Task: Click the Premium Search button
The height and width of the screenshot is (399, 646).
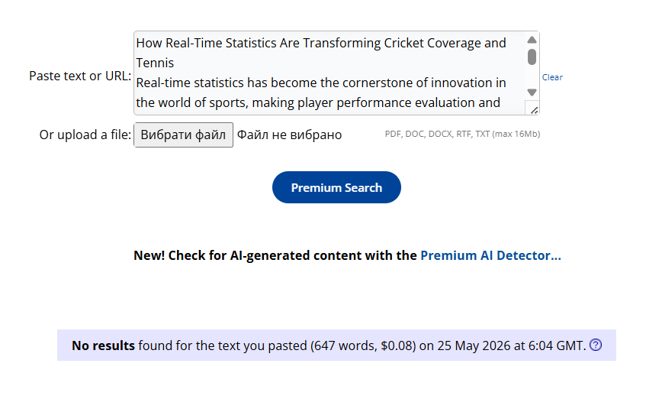Action: tap(336, 187)
